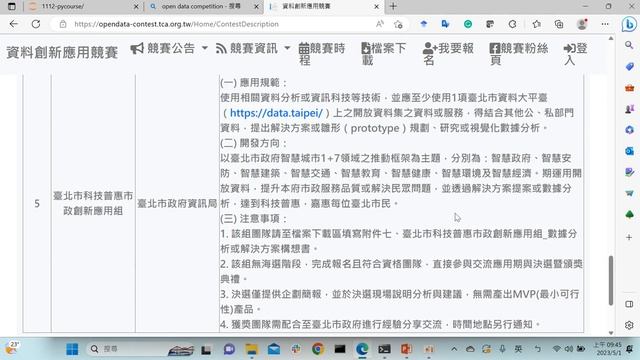This screenshot has height=360, width=640.
Task: Open the sidebar shopping tag icon
Action: click(629, 67)
